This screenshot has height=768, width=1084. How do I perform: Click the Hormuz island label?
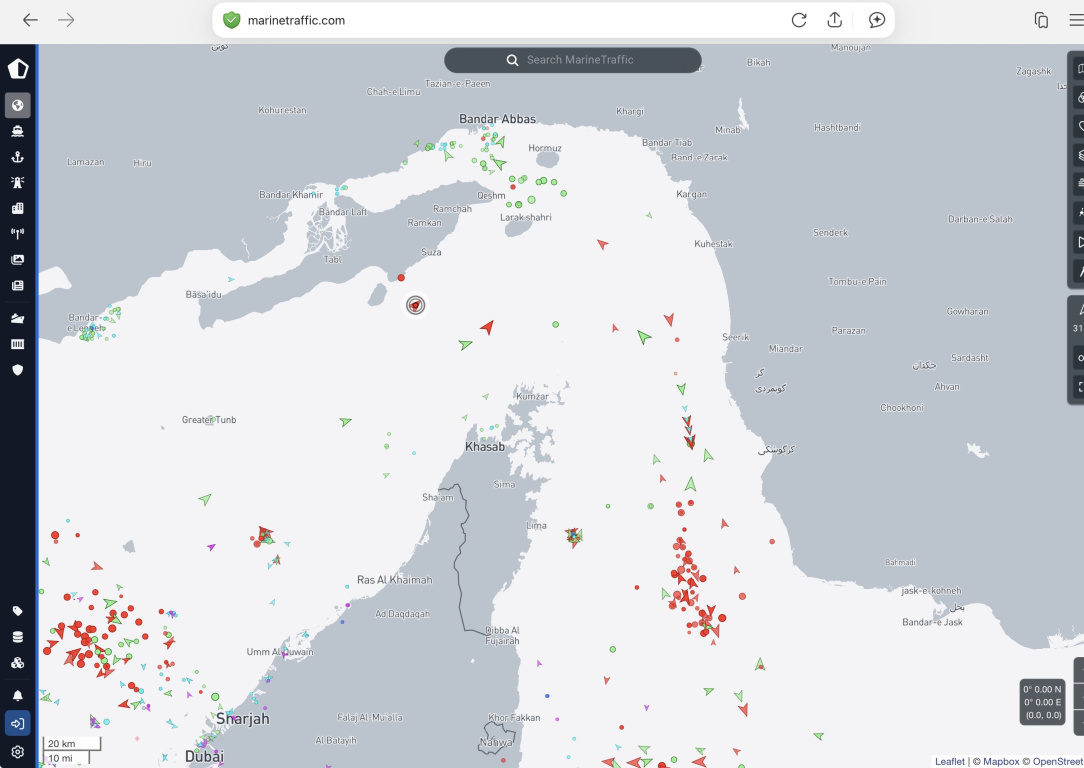coord(545,148)
